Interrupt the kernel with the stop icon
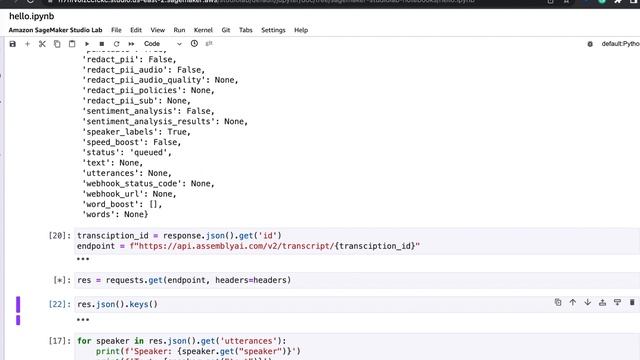This screenshot has height=360, width=640. [x=102, y=44]
